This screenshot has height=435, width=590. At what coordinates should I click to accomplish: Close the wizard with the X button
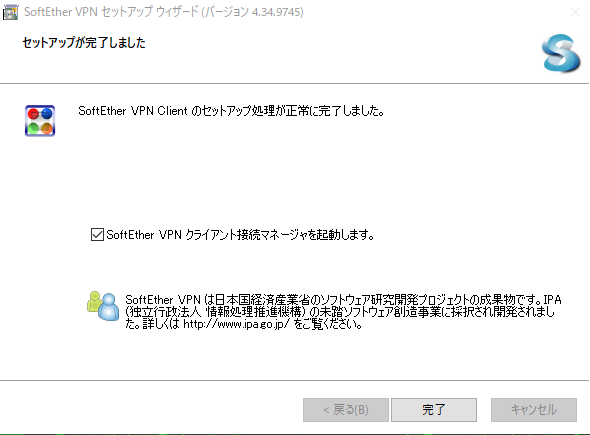pyautogui.click(x=575, y=12)
